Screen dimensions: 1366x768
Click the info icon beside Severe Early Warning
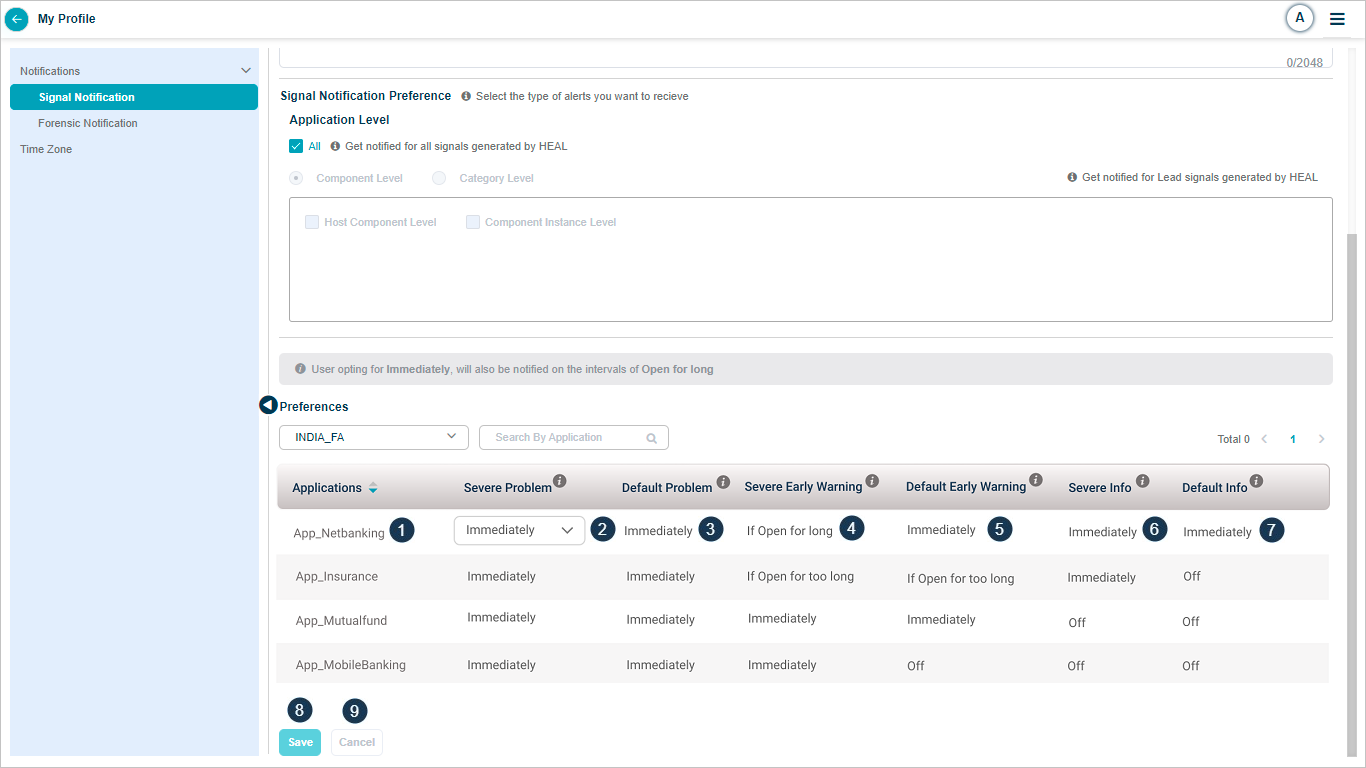pyautogui.click(x=872, y=481)
